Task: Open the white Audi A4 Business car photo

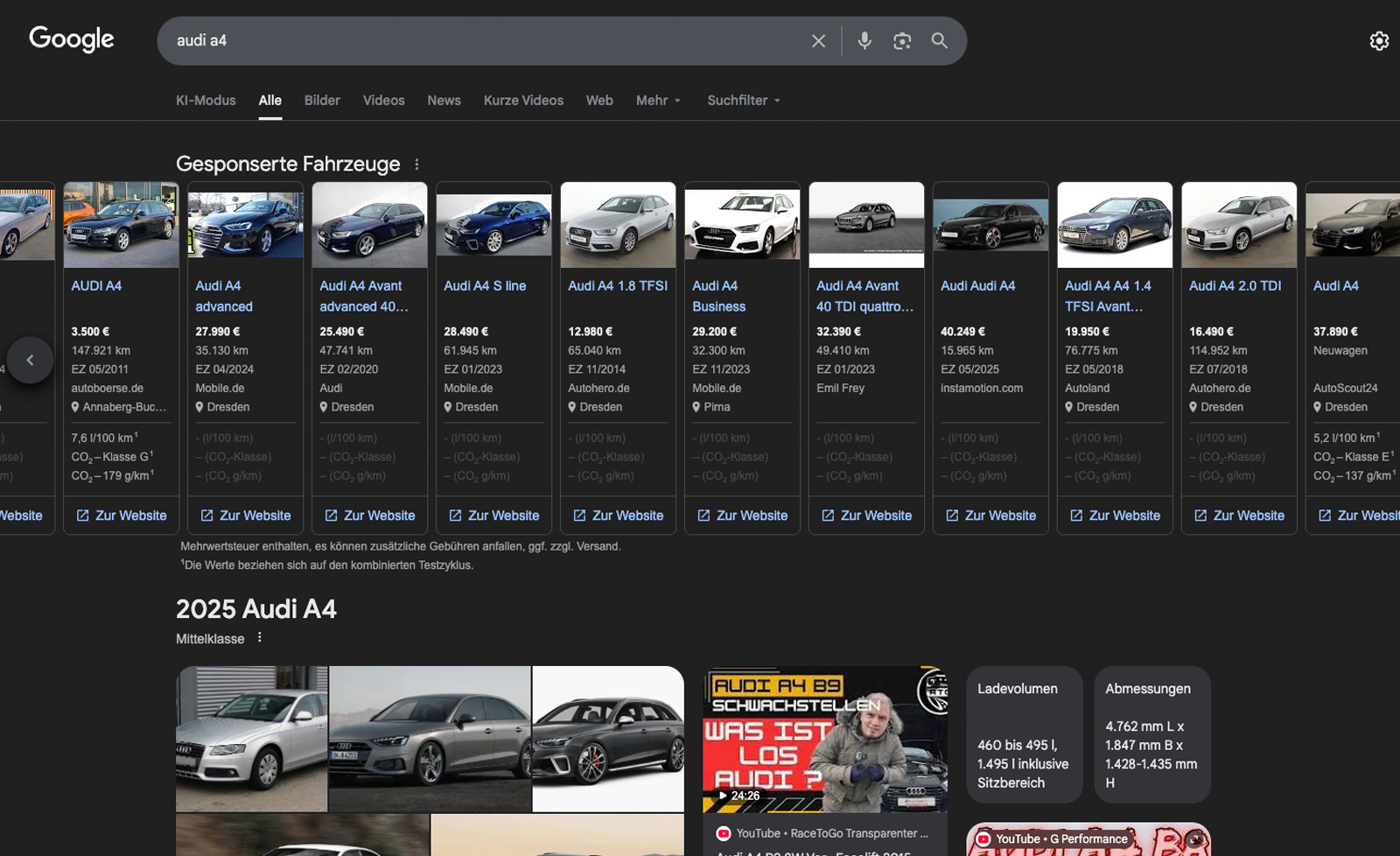Action: point(742,225)
